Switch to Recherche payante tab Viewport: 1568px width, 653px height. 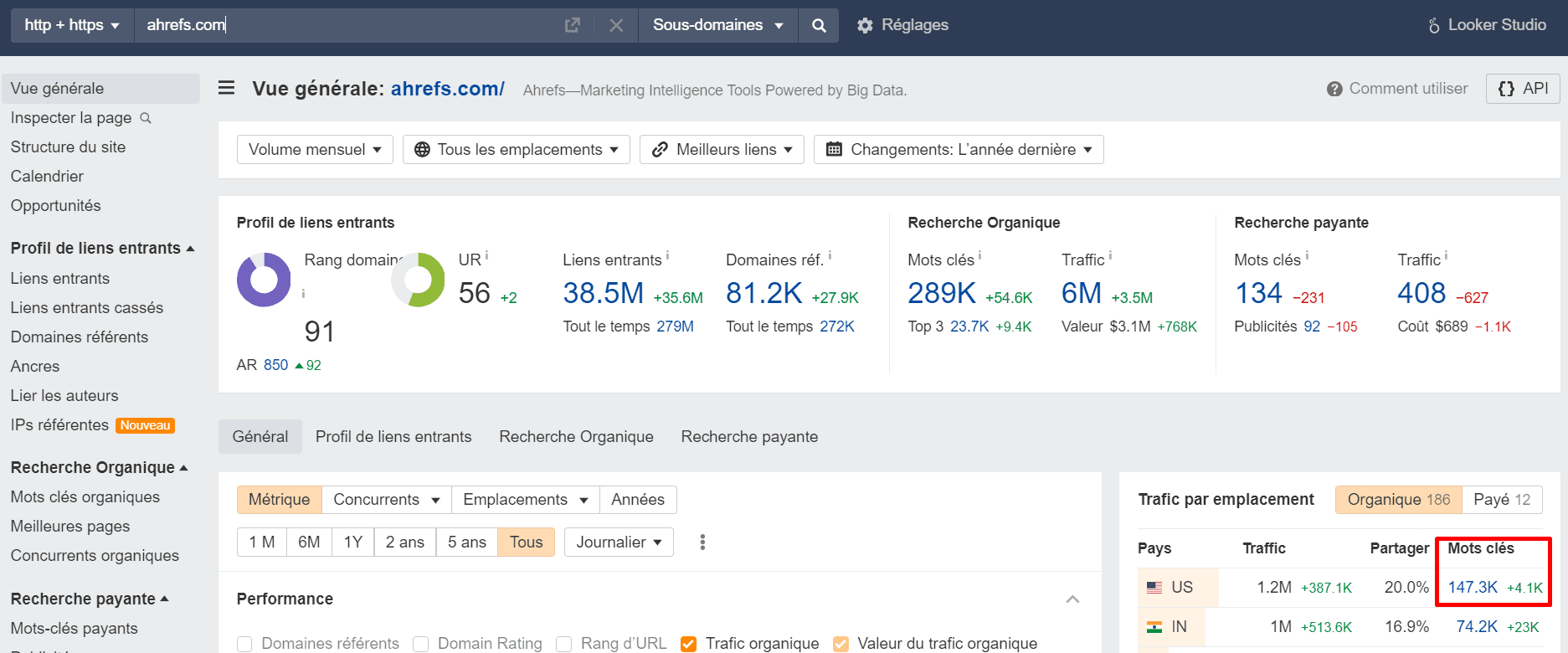(749, 437)
